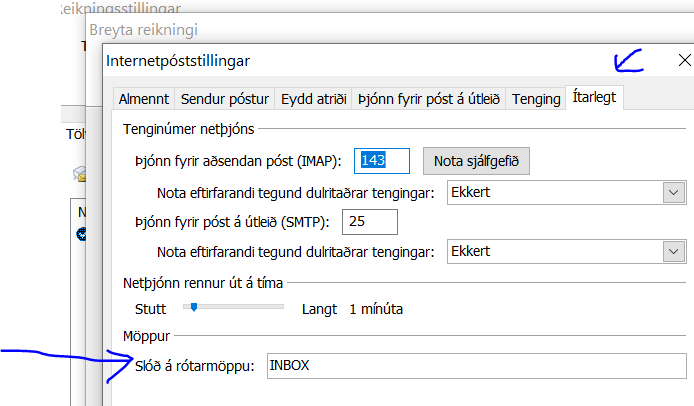Screen dimensions: 694x406
Task: Select the Eydd atriði tab
Action: click(x=313, y=99)
